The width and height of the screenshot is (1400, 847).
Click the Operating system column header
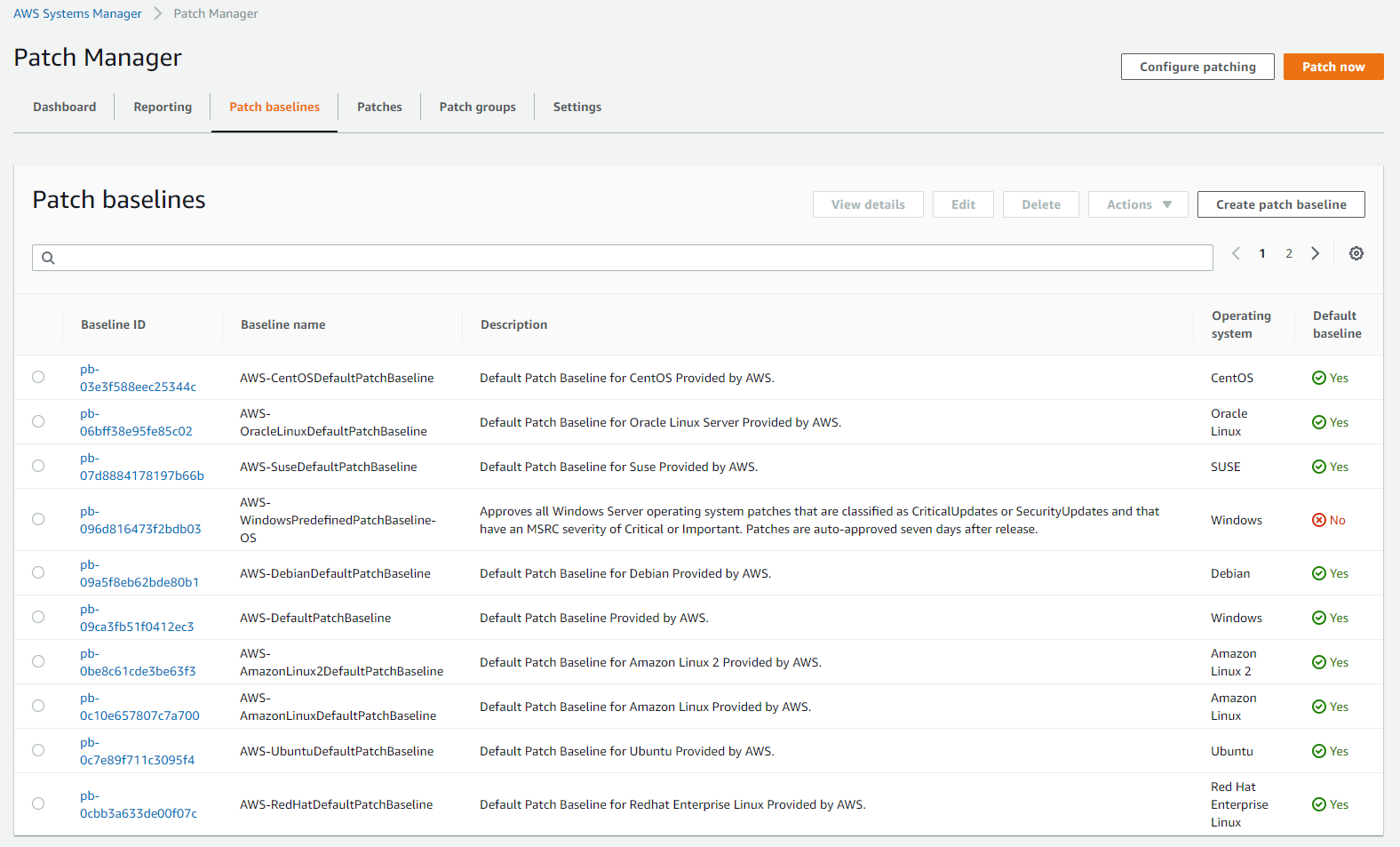(x=1241, y=324)
